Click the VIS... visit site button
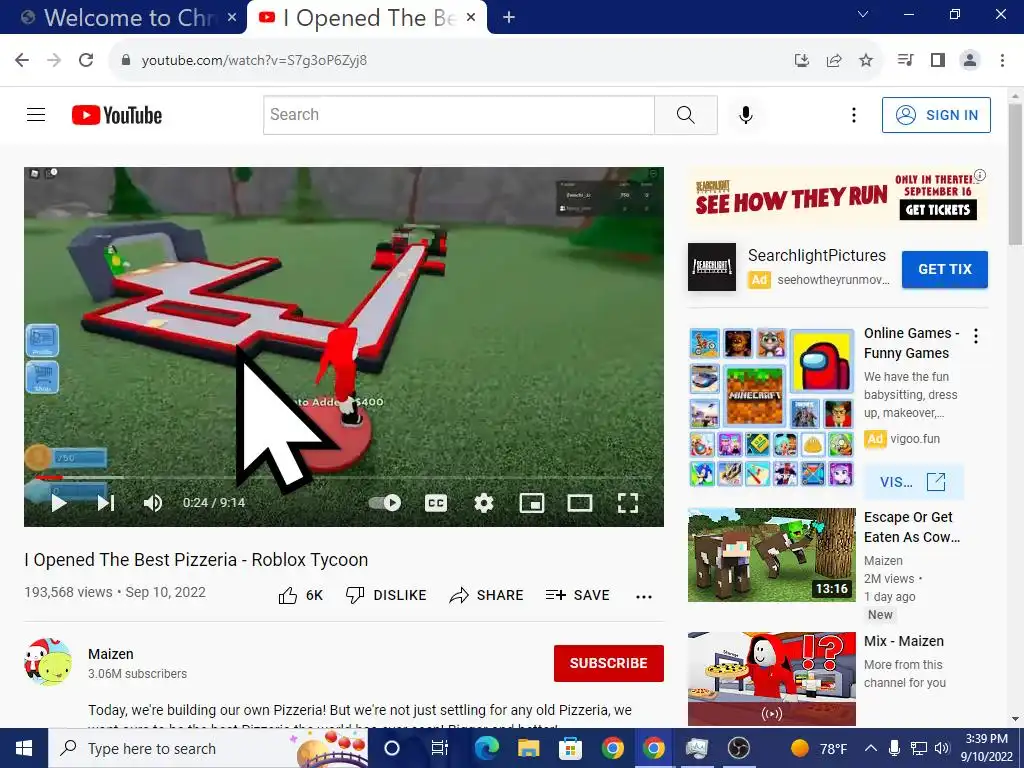The image size is (1024, 768). pos(913,482)
